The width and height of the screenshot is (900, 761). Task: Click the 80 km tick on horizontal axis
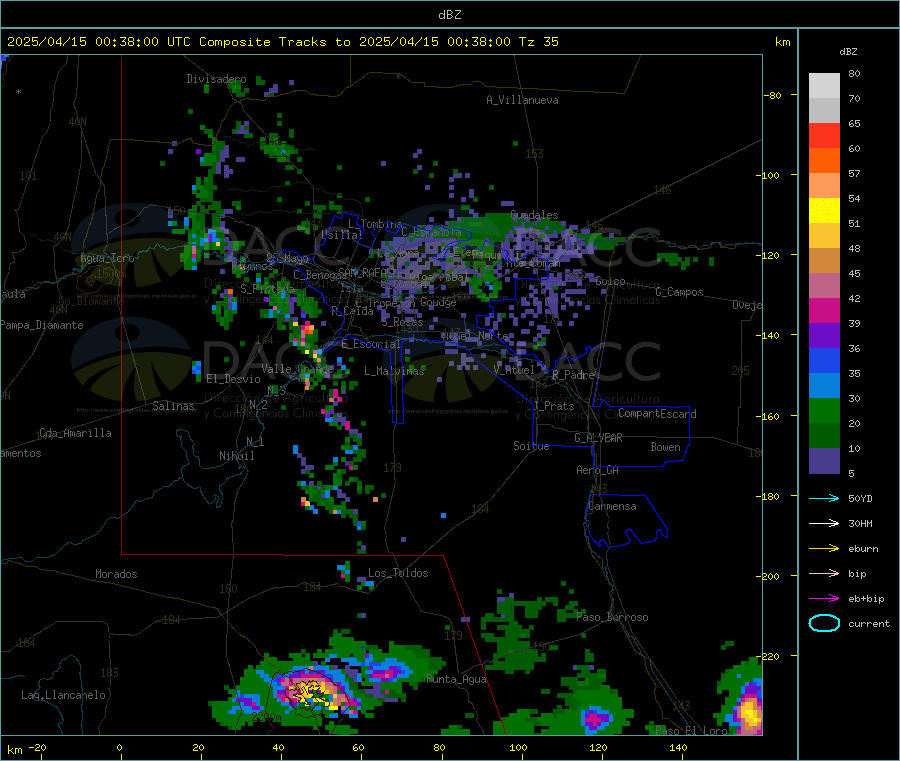(x=439, y=747)
